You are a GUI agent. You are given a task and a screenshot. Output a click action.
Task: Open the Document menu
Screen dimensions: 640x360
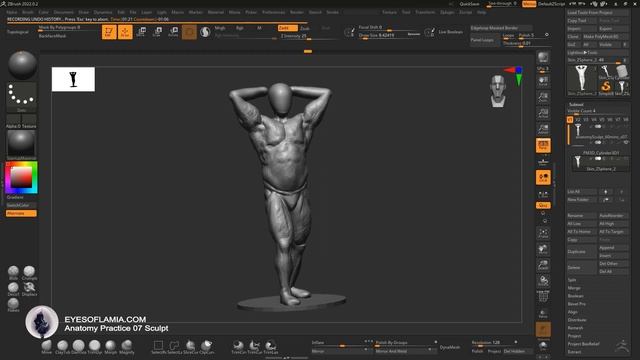64,12
